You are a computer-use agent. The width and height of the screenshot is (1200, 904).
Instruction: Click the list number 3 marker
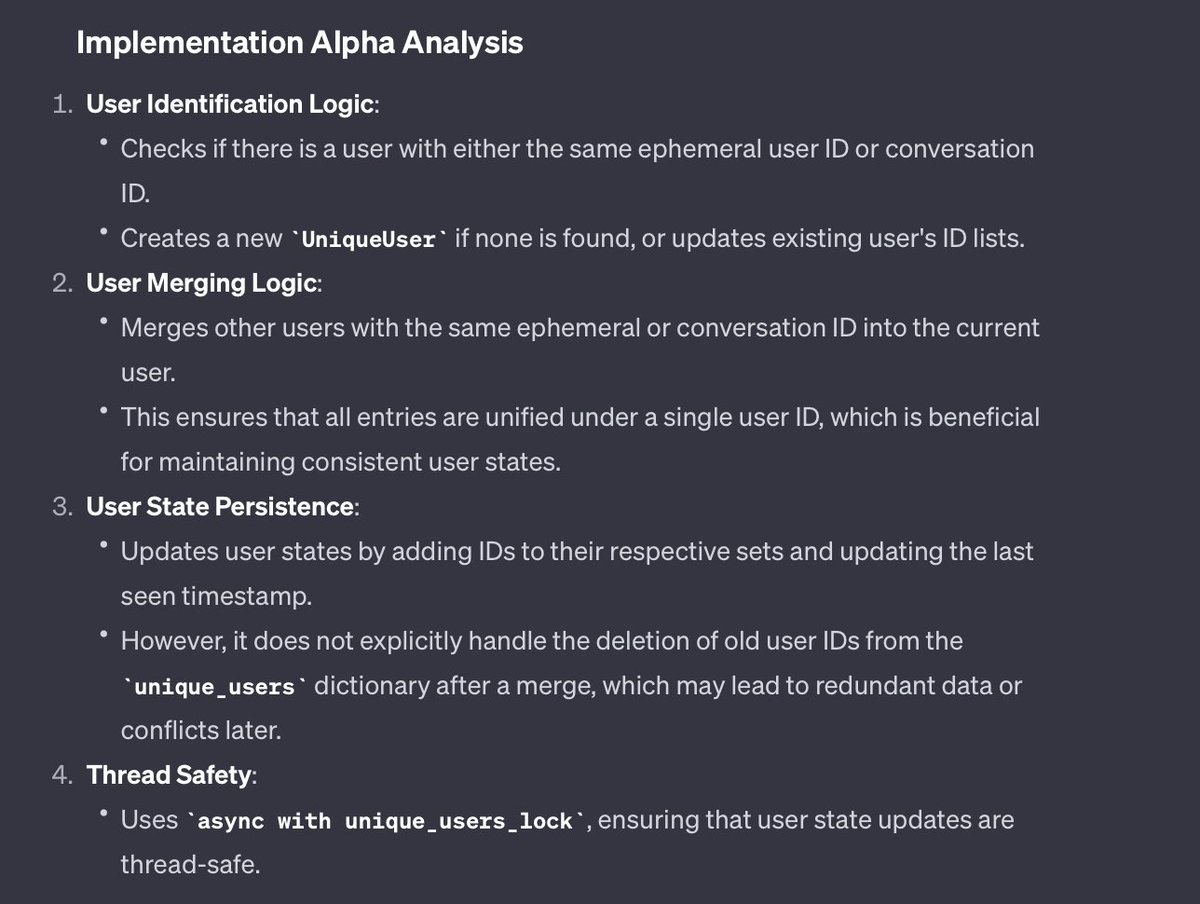coord(62,507)
